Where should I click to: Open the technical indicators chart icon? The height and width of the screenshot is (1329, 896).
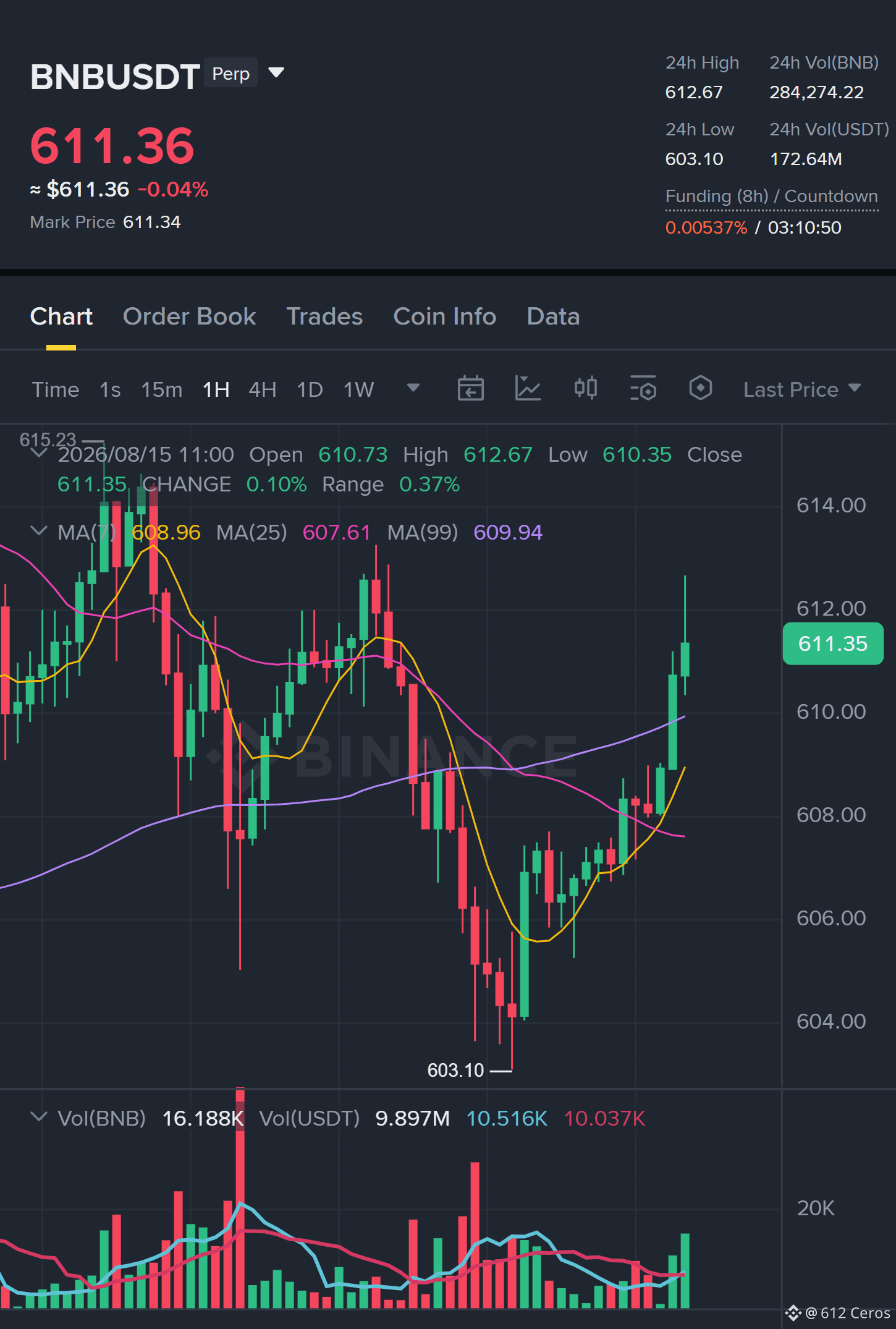click(x=528, y=389)
